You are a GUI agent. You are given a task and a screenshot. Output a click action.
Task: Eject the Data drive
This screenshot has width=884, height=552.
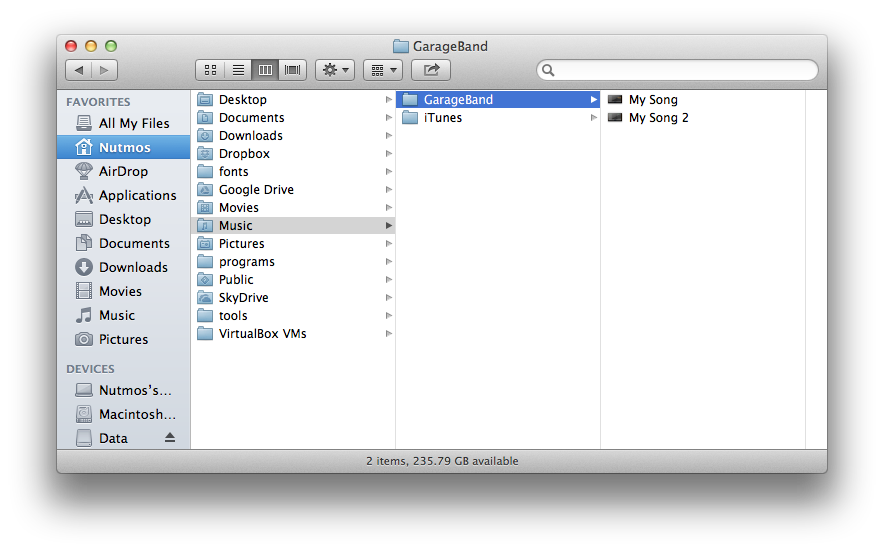click(170, 438)
